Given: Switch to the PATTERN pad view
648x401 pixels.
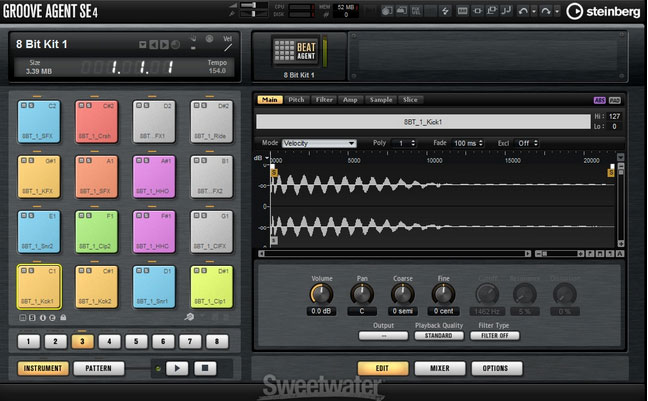Looking at the screenshot, I should 98,368.
